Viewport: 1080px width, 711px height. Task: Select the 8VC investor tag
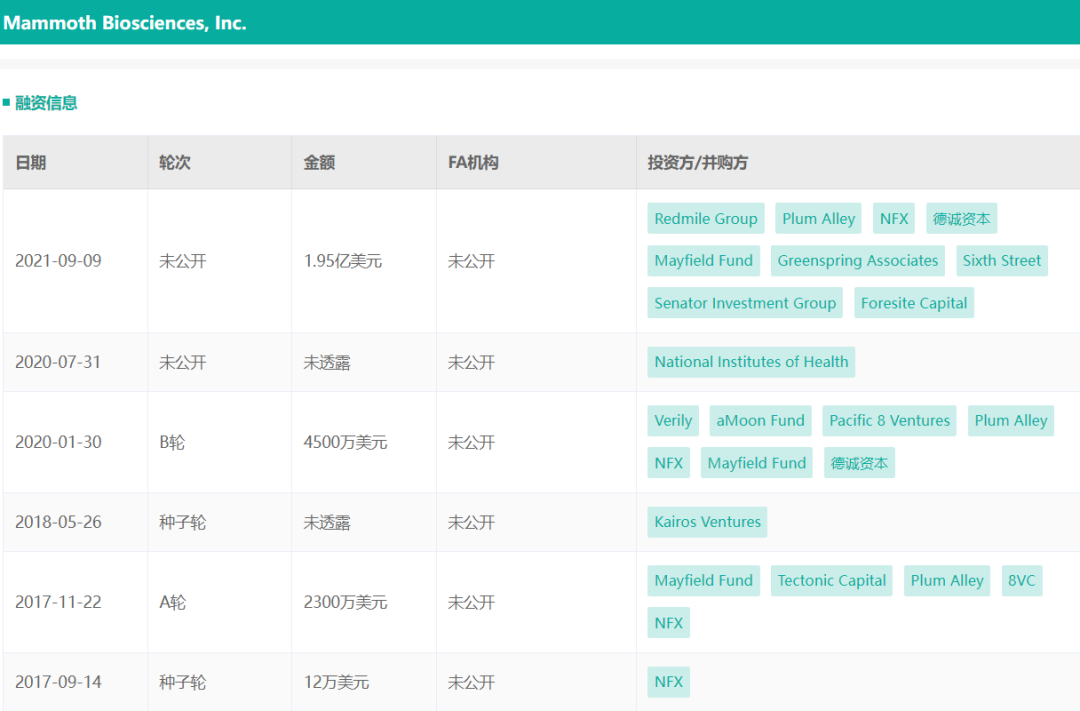click(1021, 581)
